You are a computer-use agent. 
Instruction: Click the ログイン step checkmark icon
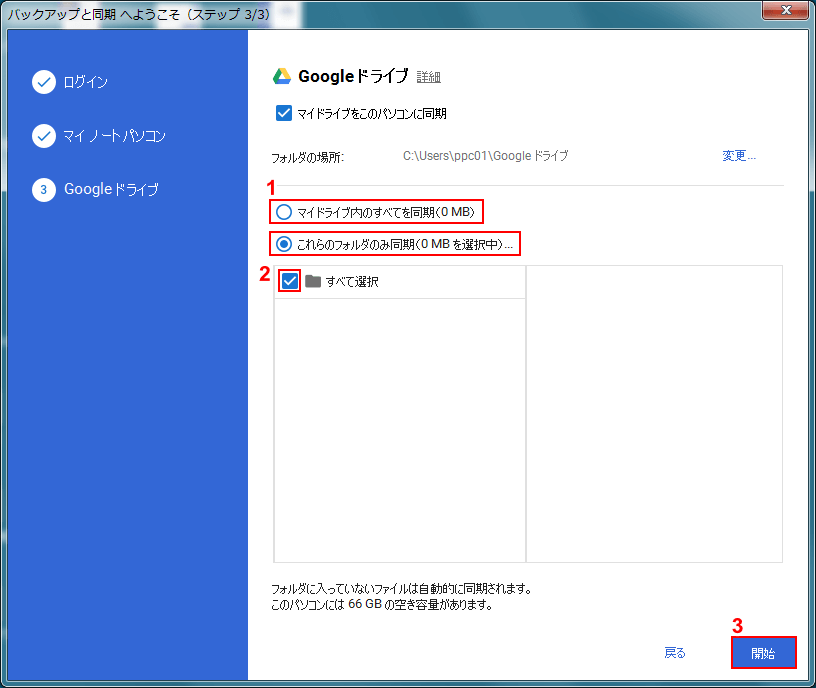(x=43, y=82)
